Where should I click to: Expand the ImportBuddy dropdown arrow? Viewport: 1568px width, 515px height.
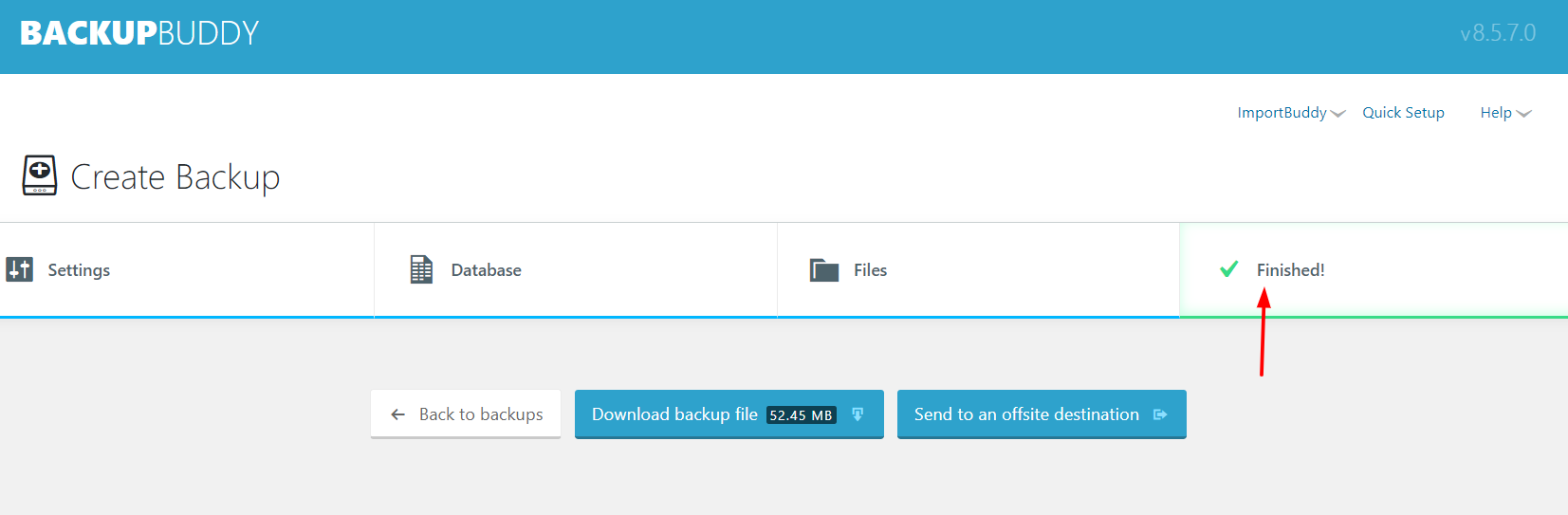[x=1338, y=114]
